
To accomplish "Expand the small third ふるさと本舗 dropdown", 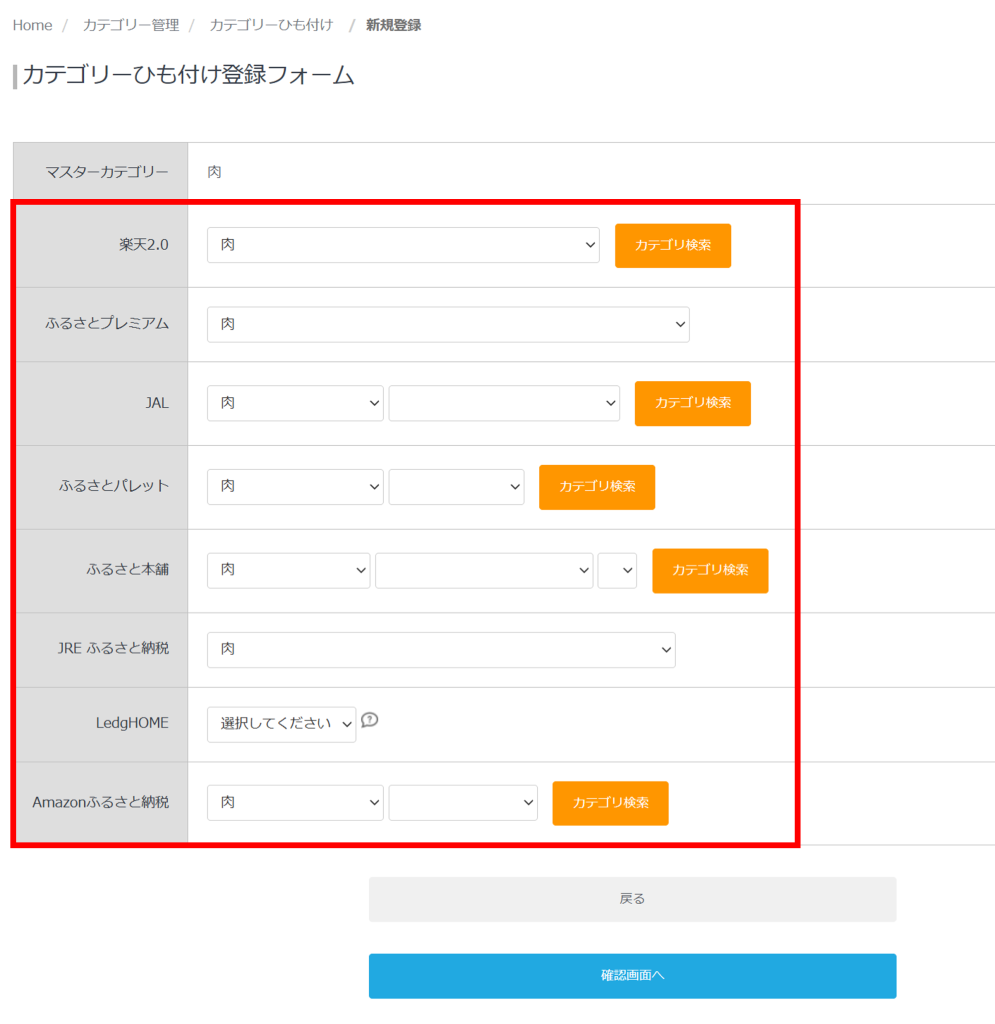I will [x=617, y=570].
